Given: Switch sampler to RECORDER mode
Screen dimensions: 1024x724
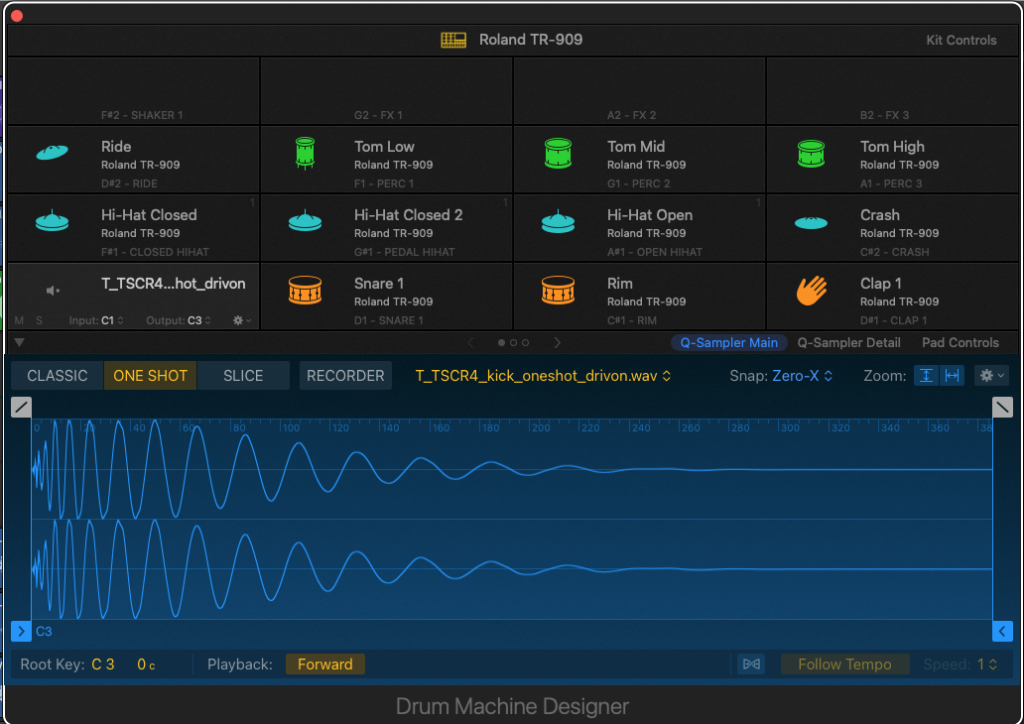Looking at the screenshot, I should coord(345,375).
